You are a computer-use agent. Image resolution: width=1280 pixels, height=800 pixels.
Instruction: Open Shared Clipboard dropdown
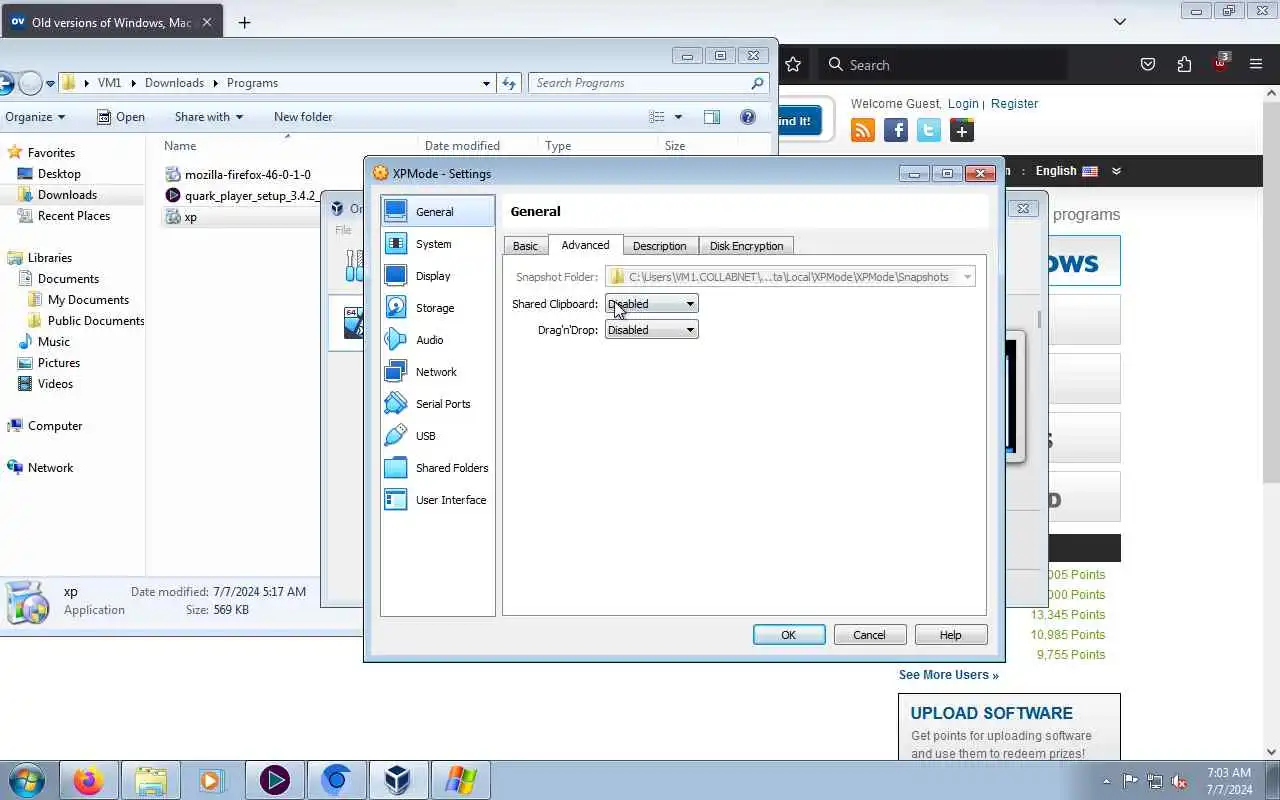(x=651, y=304)
